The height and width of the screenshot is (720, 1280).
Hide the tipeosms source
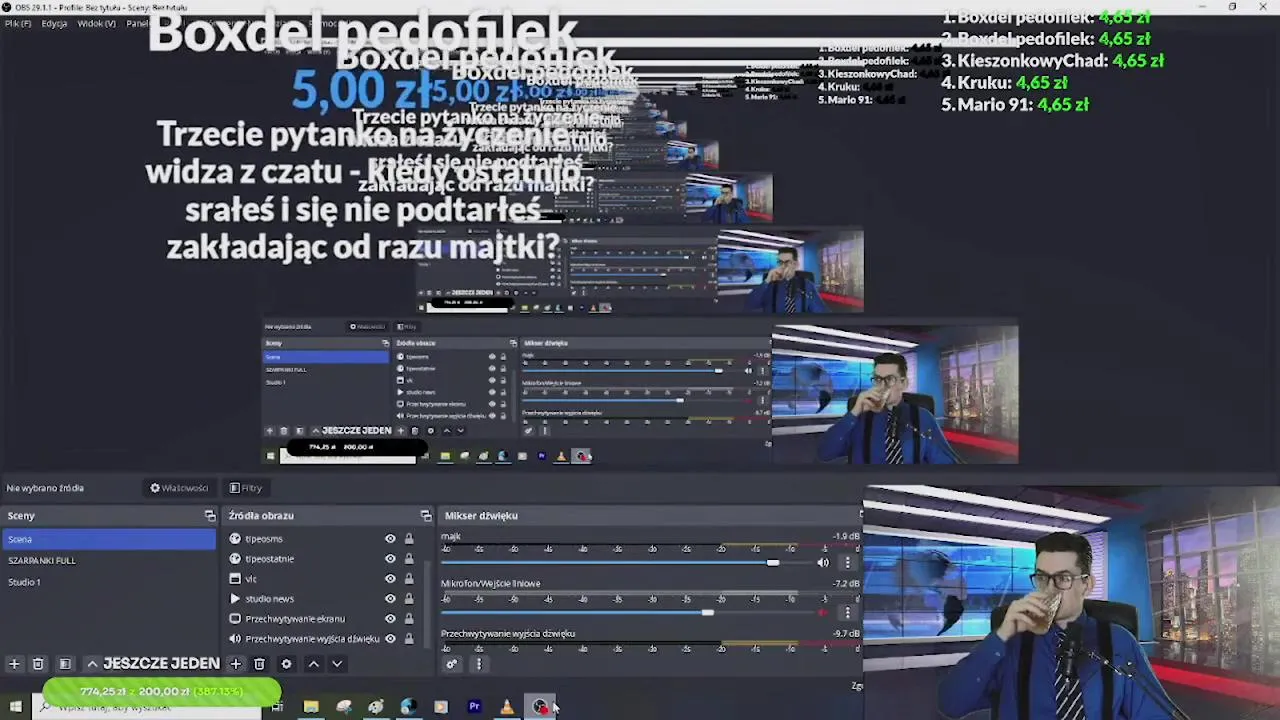coord(390,539)
